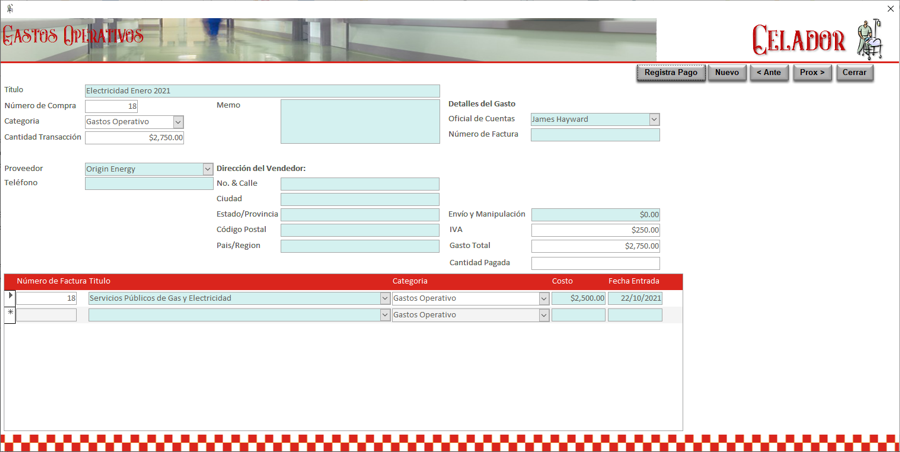Screen dimensions: 900x452
Task: Close the window with the X
Action: click(890, 9)
